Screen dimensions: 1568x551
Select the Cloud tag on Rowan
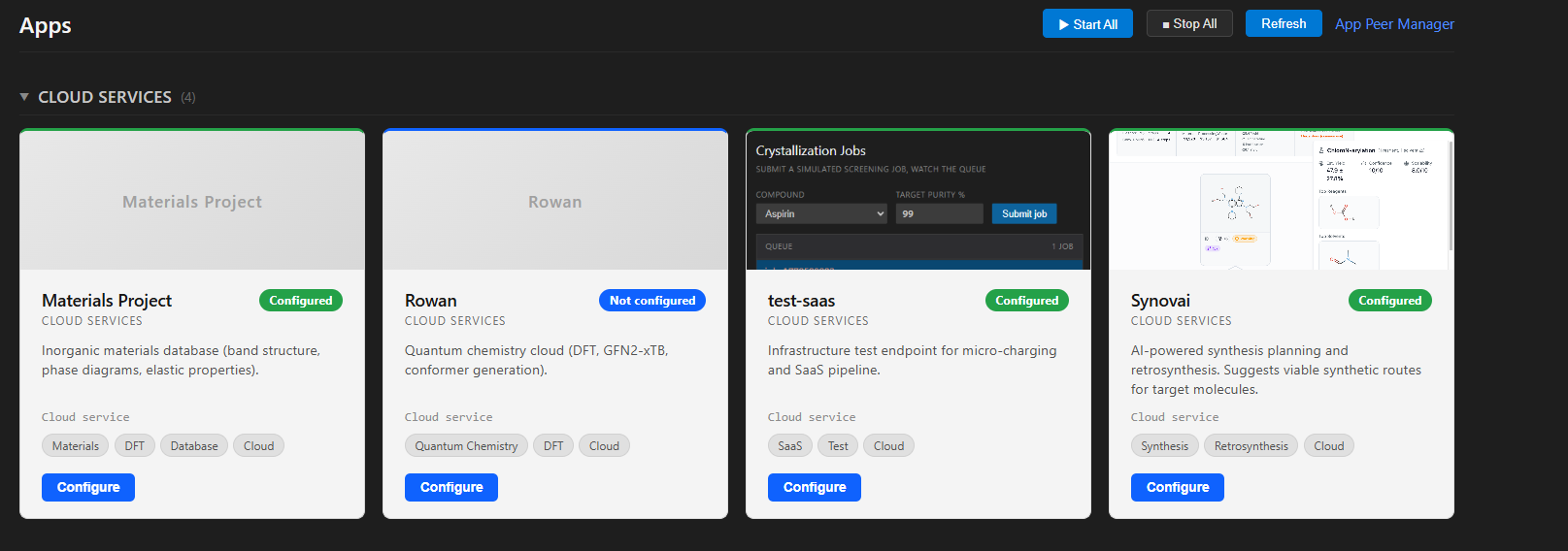pos(604,445)
